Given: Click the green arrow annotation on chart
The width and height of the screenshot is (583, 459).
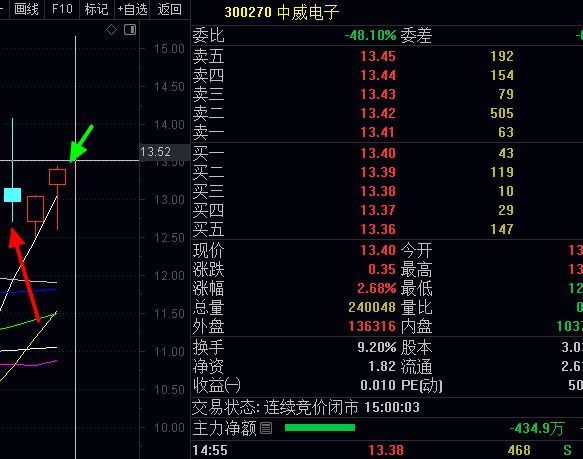Looking at the screenshot, I should point(81,144).
